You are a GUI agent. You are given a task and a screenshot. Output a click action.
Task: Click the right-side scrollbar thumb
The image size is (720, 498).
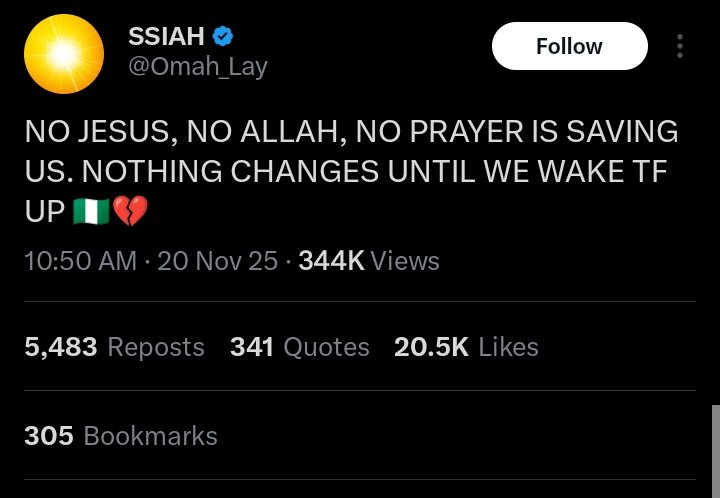point(715,450)
